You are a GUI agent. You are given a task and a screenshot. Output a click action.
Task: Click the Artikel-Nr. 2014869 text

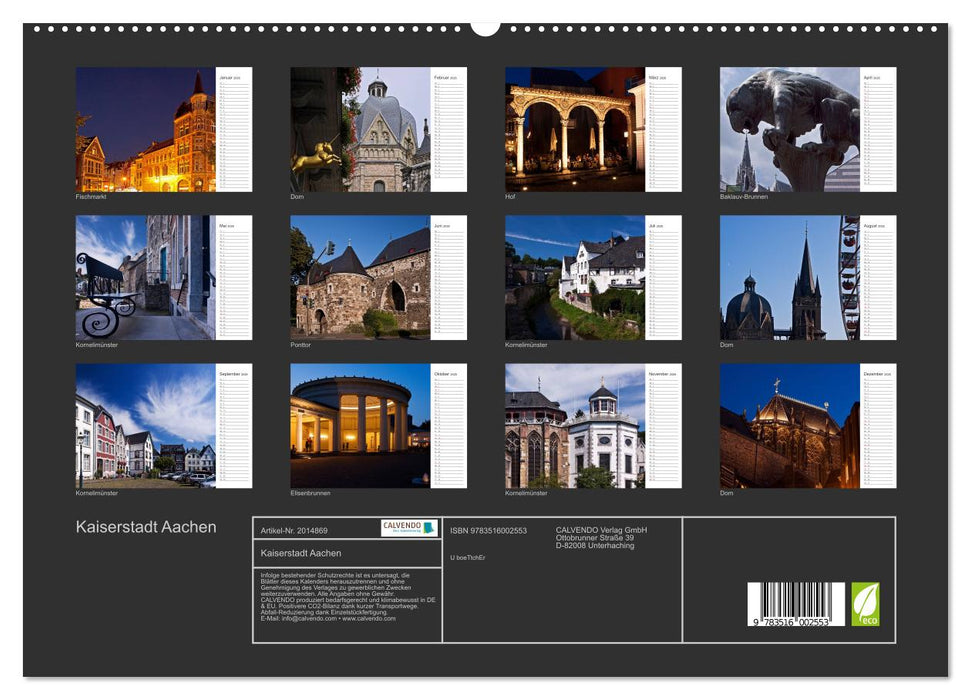[x=292, y=532]
